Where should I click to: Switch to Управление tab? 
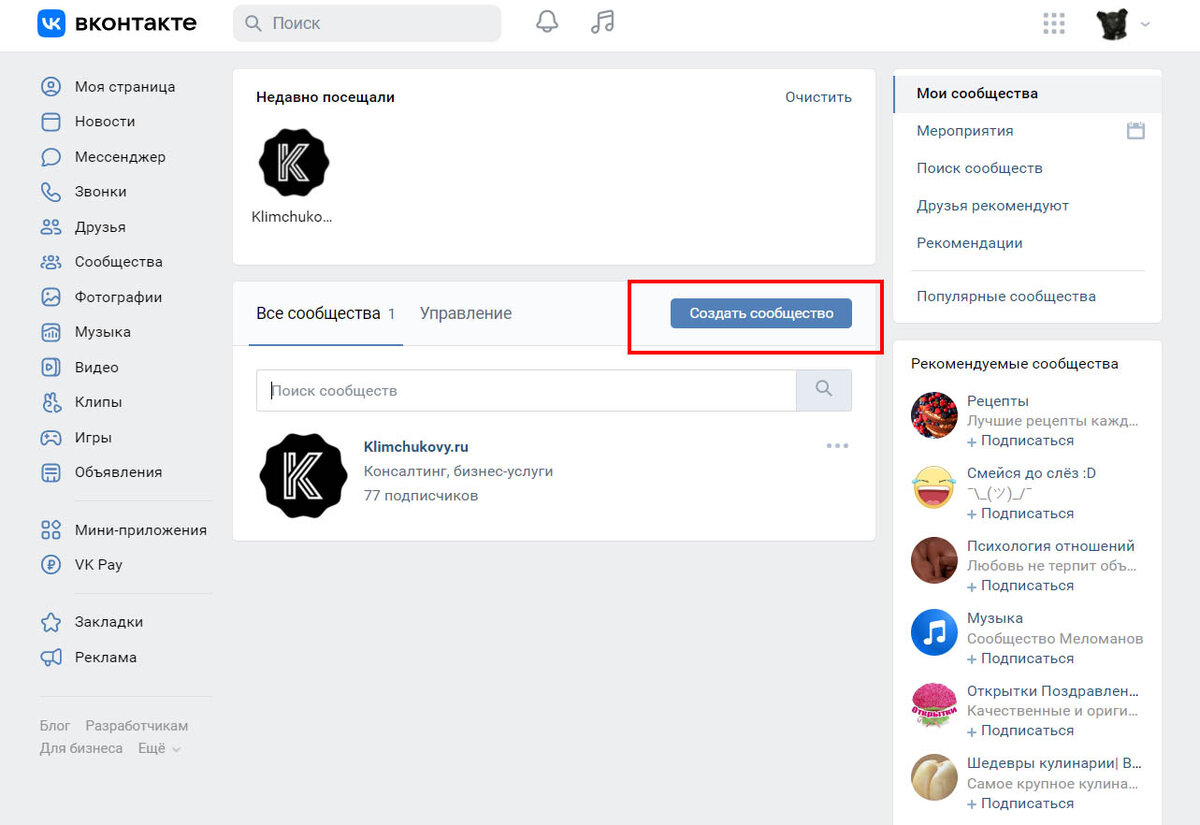(x=466, y=313)
